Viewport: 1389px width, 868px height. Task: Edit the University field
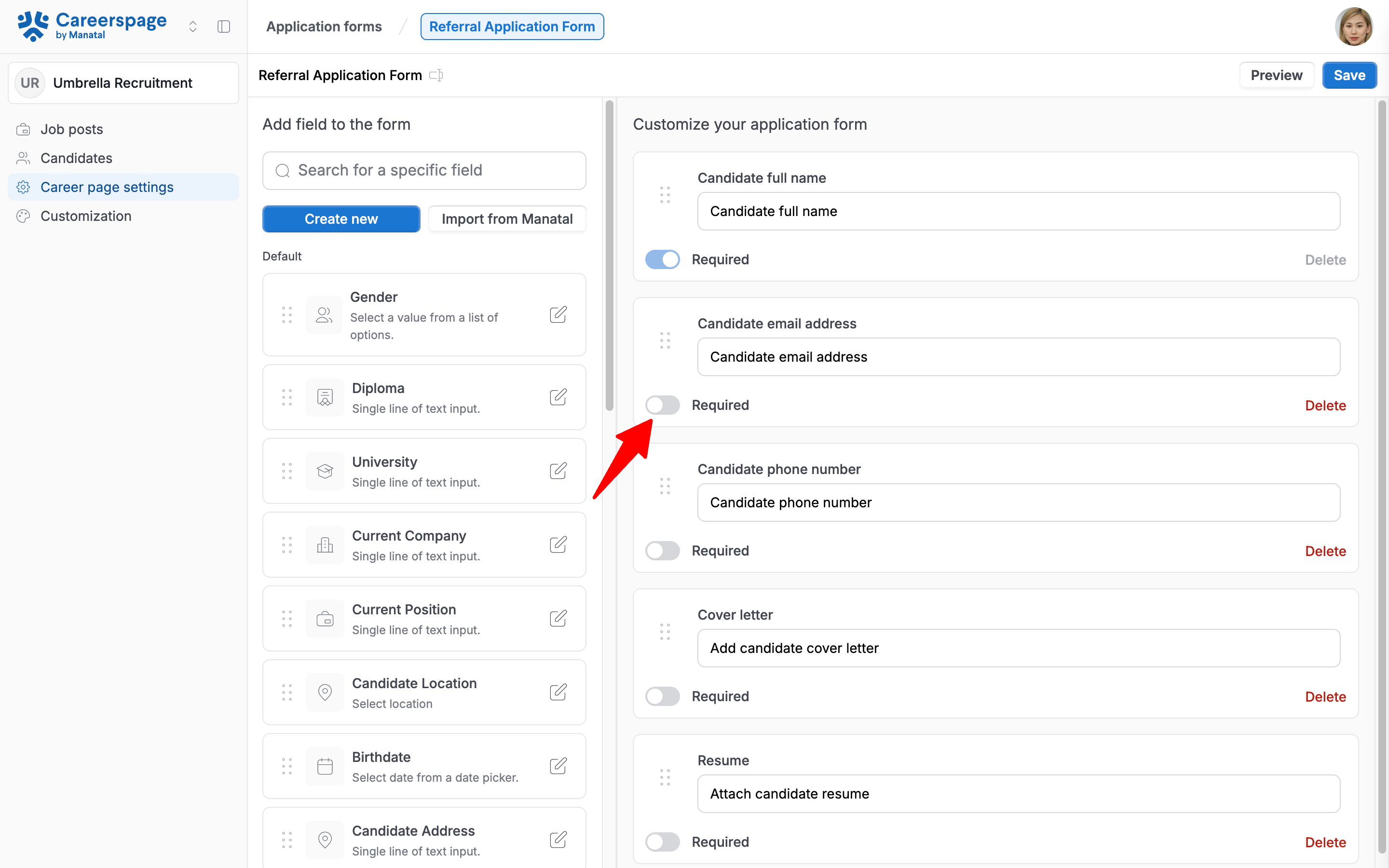tap(558, 471)
